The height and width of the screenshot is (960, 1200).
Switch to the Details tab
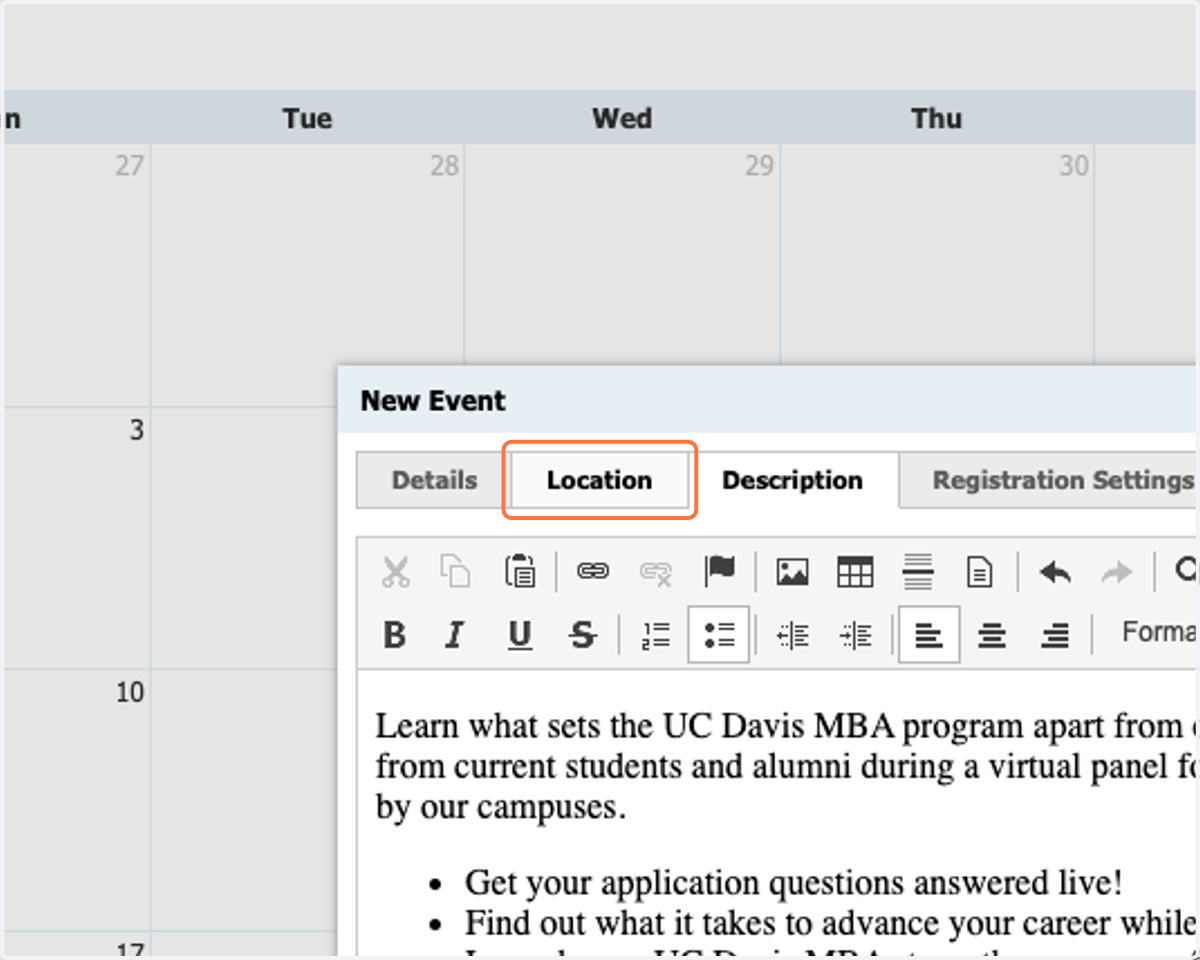click(434, 480)
